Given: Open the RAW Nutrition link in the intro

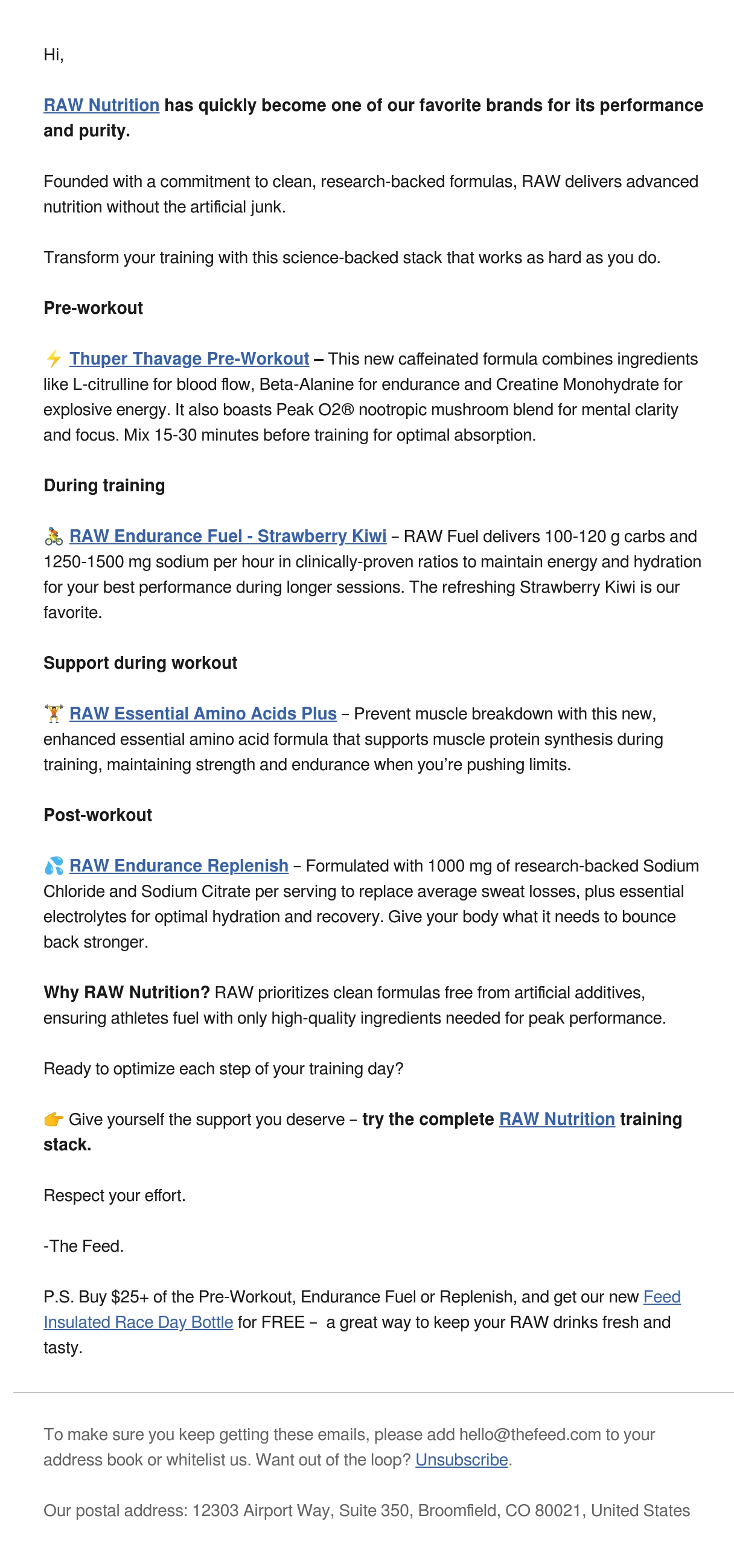Looking at the screenshot, I should coord(101,105).
